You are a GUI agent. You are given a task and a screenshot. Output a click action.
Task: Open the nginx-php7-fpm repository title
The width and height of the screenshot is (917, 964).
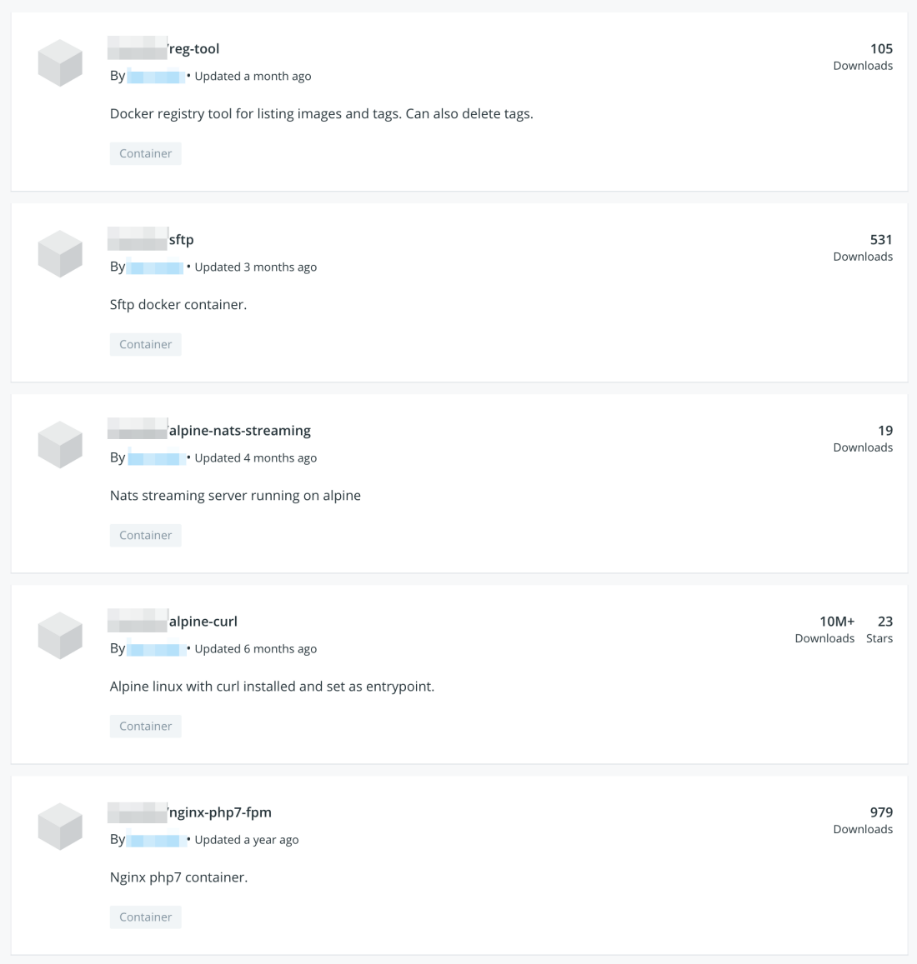tap(219, 813)
